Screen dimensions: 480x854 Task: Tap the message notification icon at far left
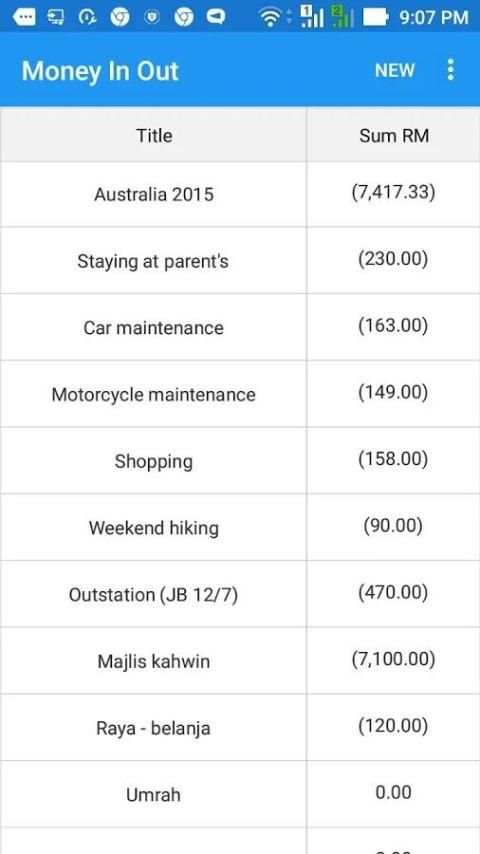[x=24, y=17]
